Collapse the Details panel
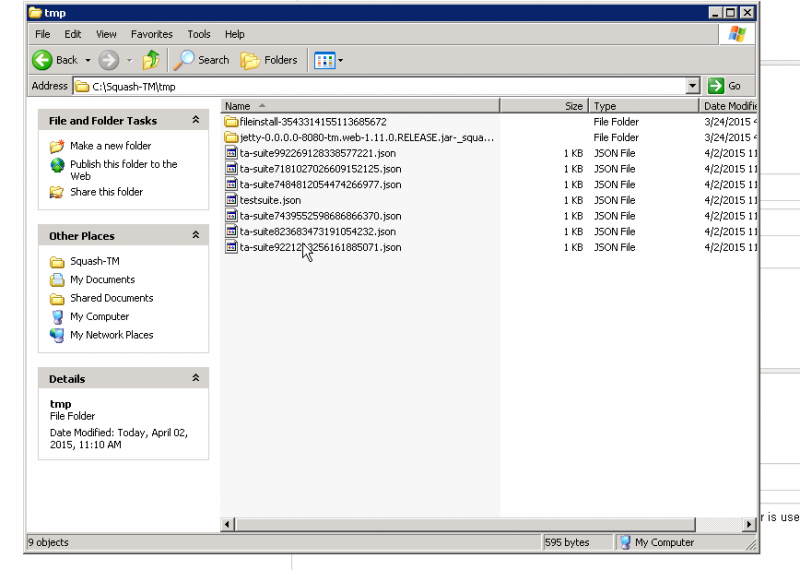800x570 pixels. pos(196,379)
